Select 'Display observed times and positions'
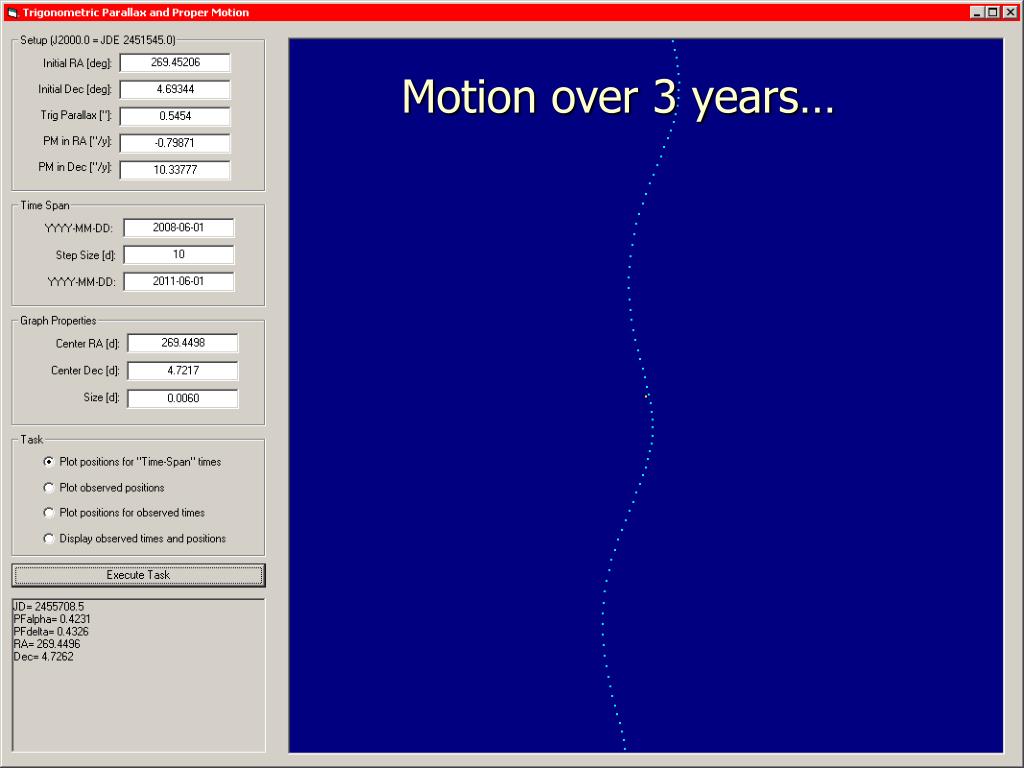The height and width of the screenshot is (768, 1024). (x=48, y=539)
